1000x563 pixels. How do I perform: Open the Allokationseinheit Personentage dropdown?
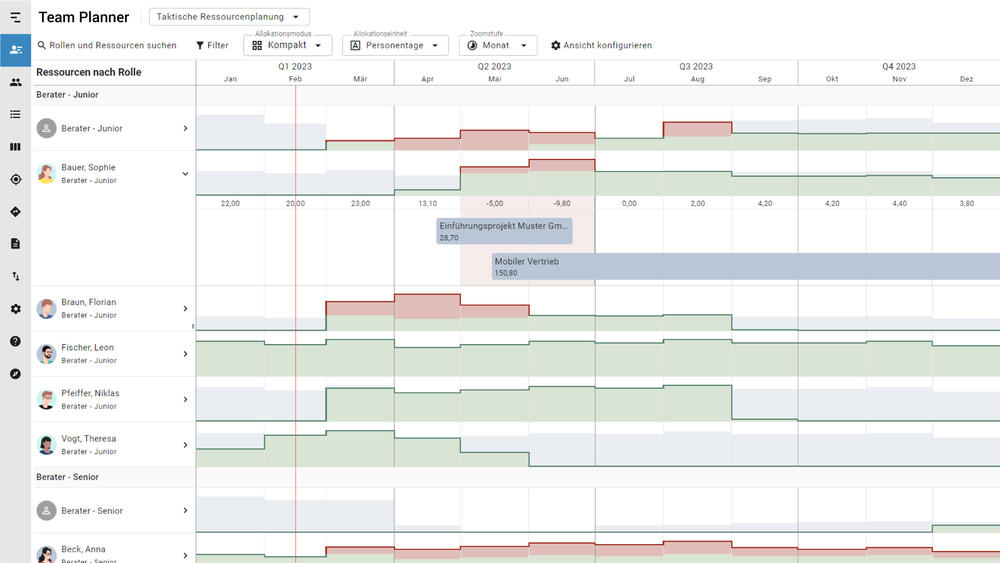pos(395,45)
